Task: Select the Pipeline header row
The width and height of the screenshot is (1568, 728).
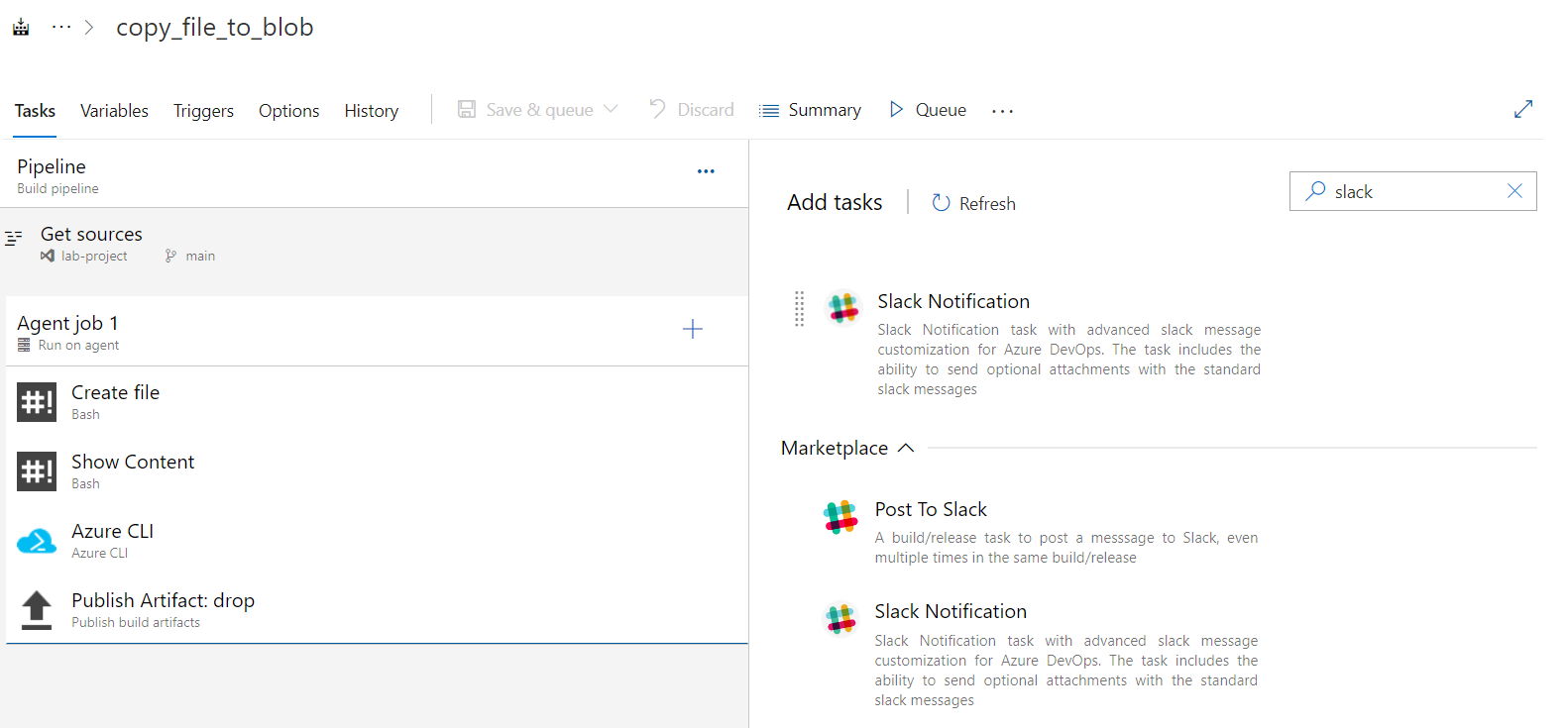Action: coord(374,174)
